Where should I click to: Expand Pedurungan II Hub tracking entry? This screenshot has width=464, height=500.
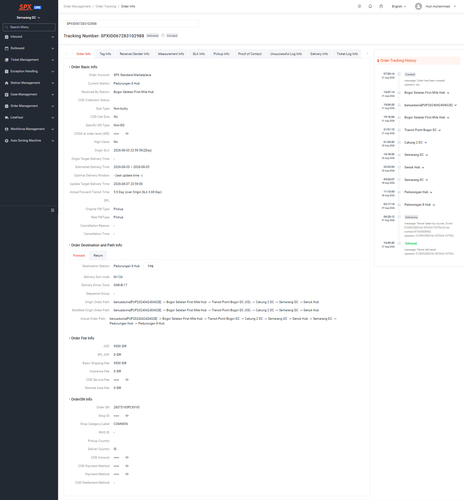pos(434,205)
